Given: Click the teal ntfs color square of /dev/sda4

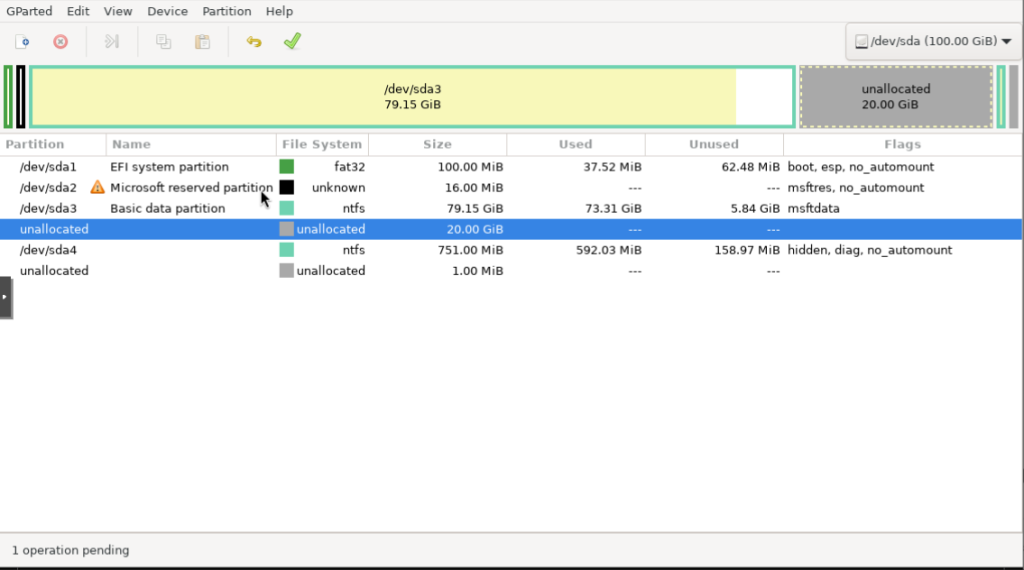Looking at the screenshot, I should tap(286, 249).
